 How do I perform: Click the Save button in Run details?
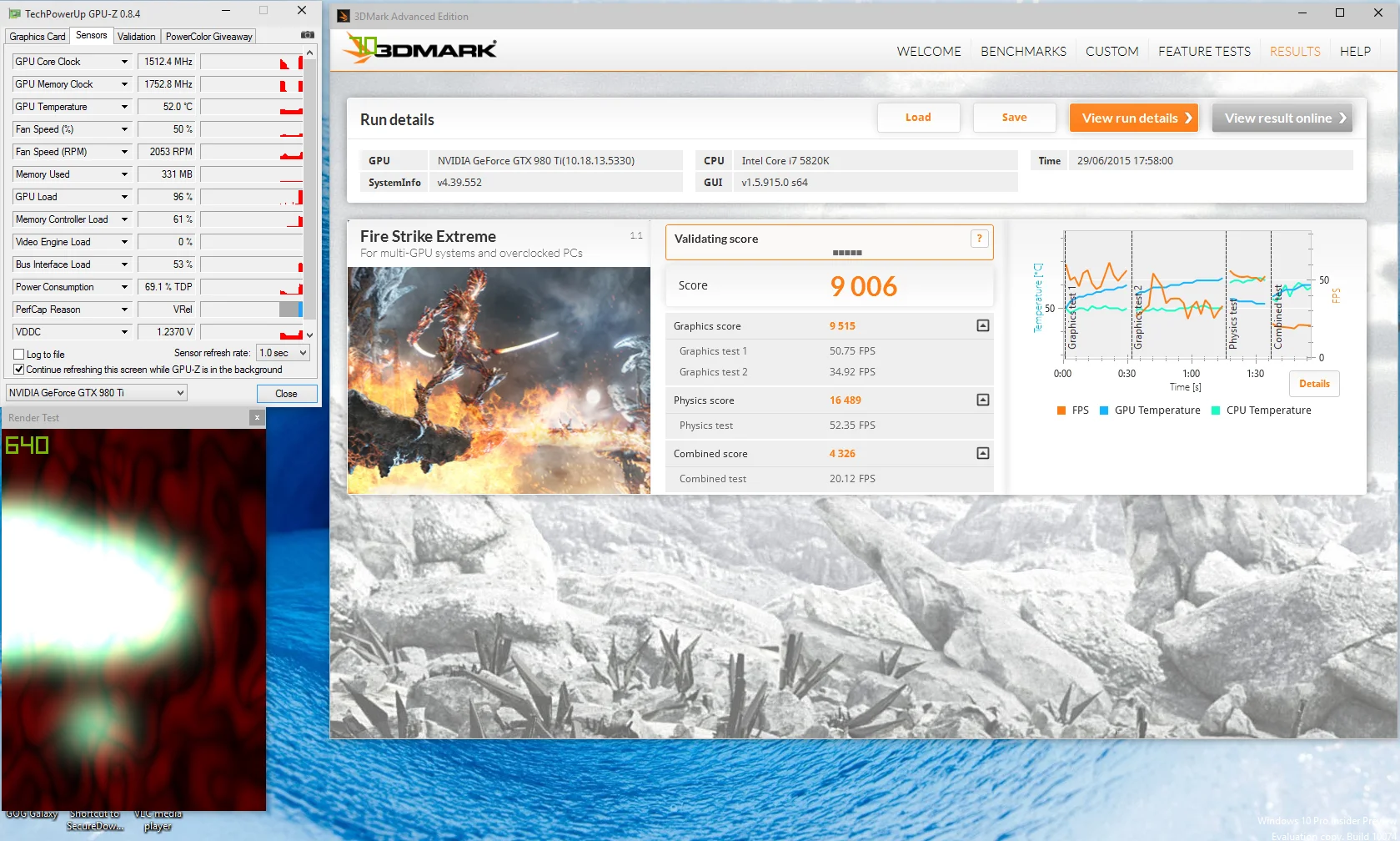coord(1014,118)
